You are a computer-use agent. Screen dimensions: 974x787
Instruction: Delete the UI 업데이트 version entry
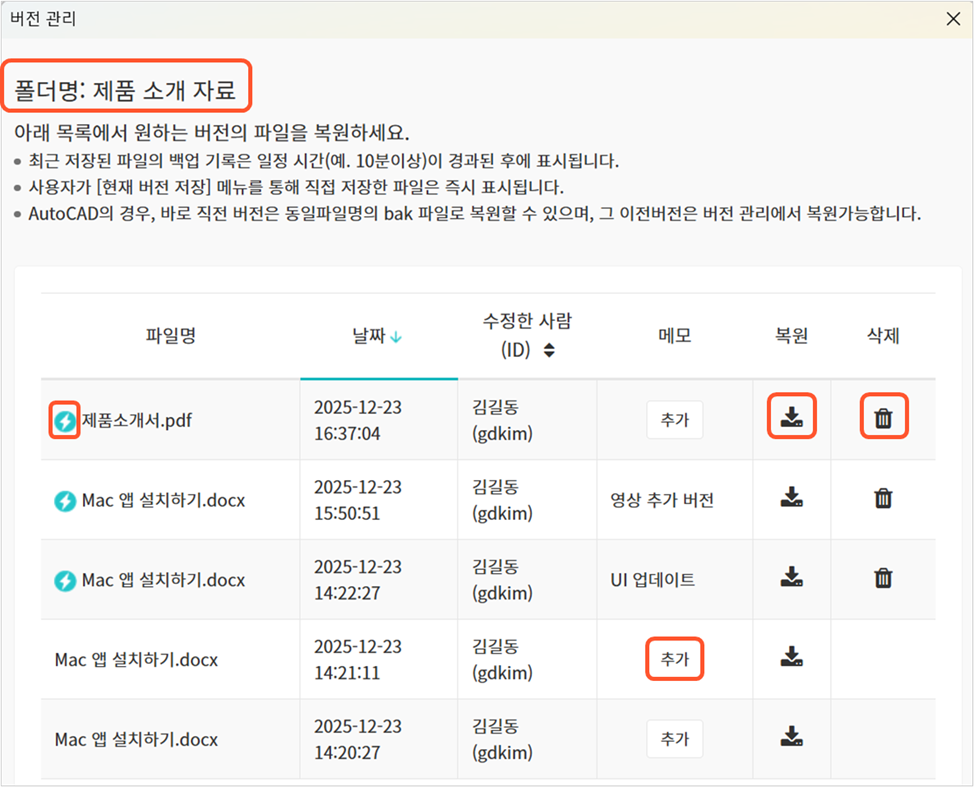point(883,578)
